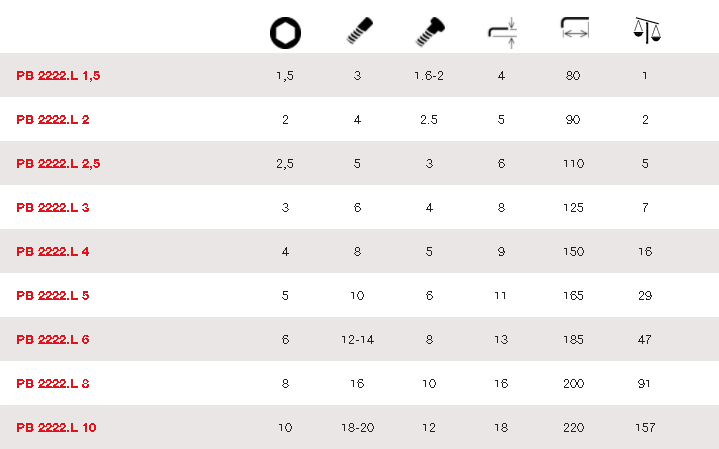Click weight value 157 in last row

(645, 428)
